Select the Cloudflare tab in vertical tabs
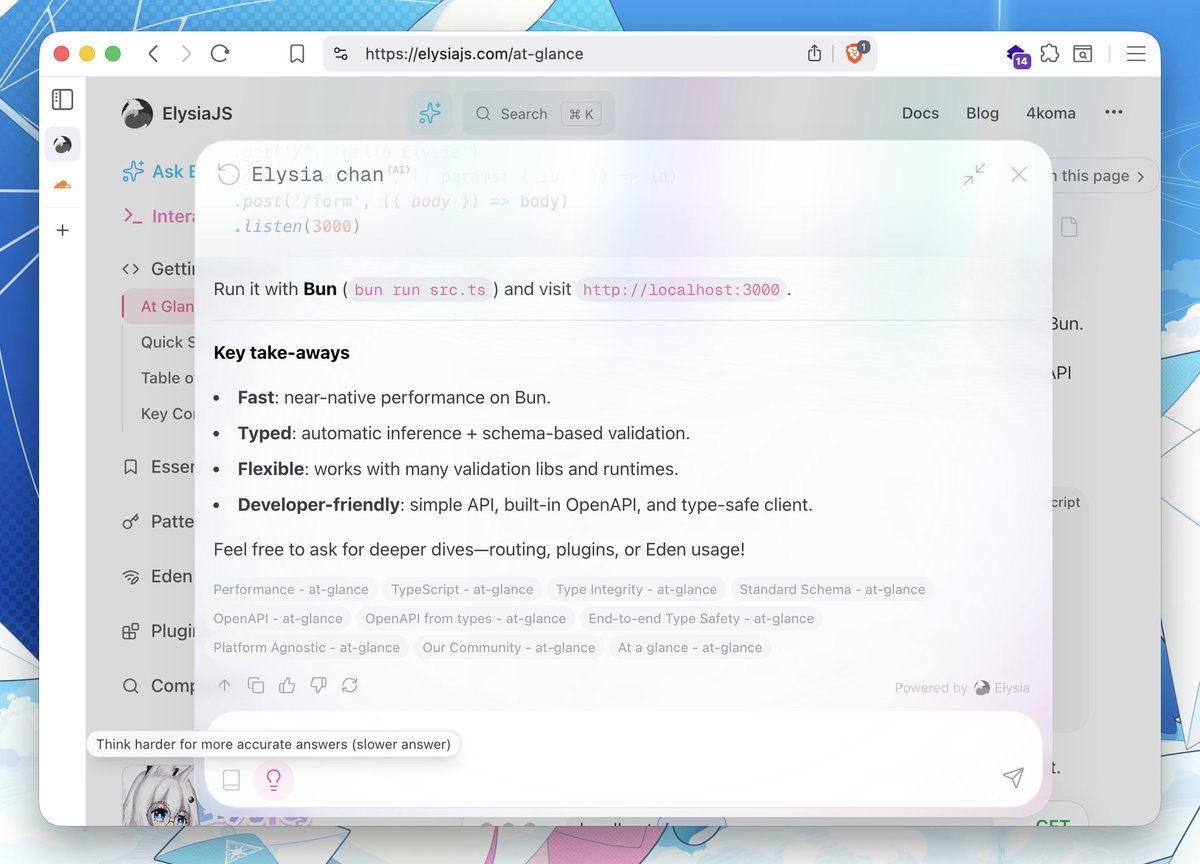The height and width of the screenshot is (864, 1200). tap(62, 185)
